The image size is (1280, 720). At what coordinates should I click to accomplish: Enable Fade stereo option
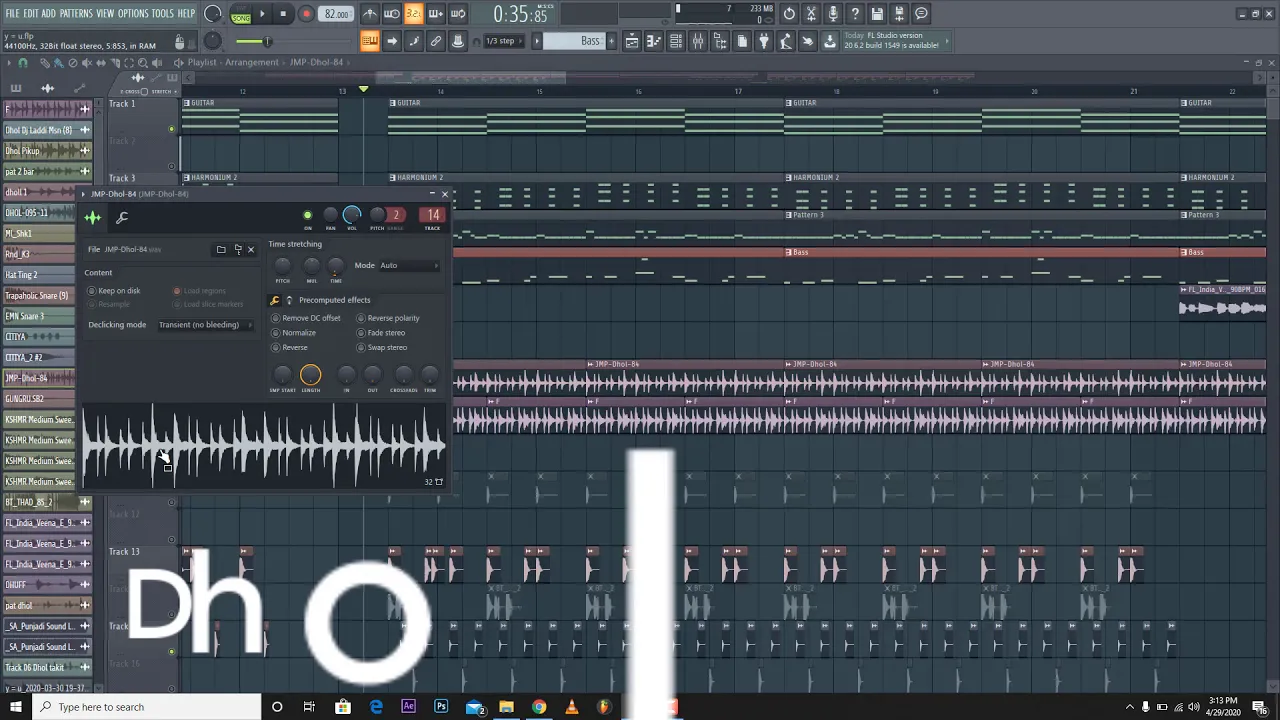[381, 333]
